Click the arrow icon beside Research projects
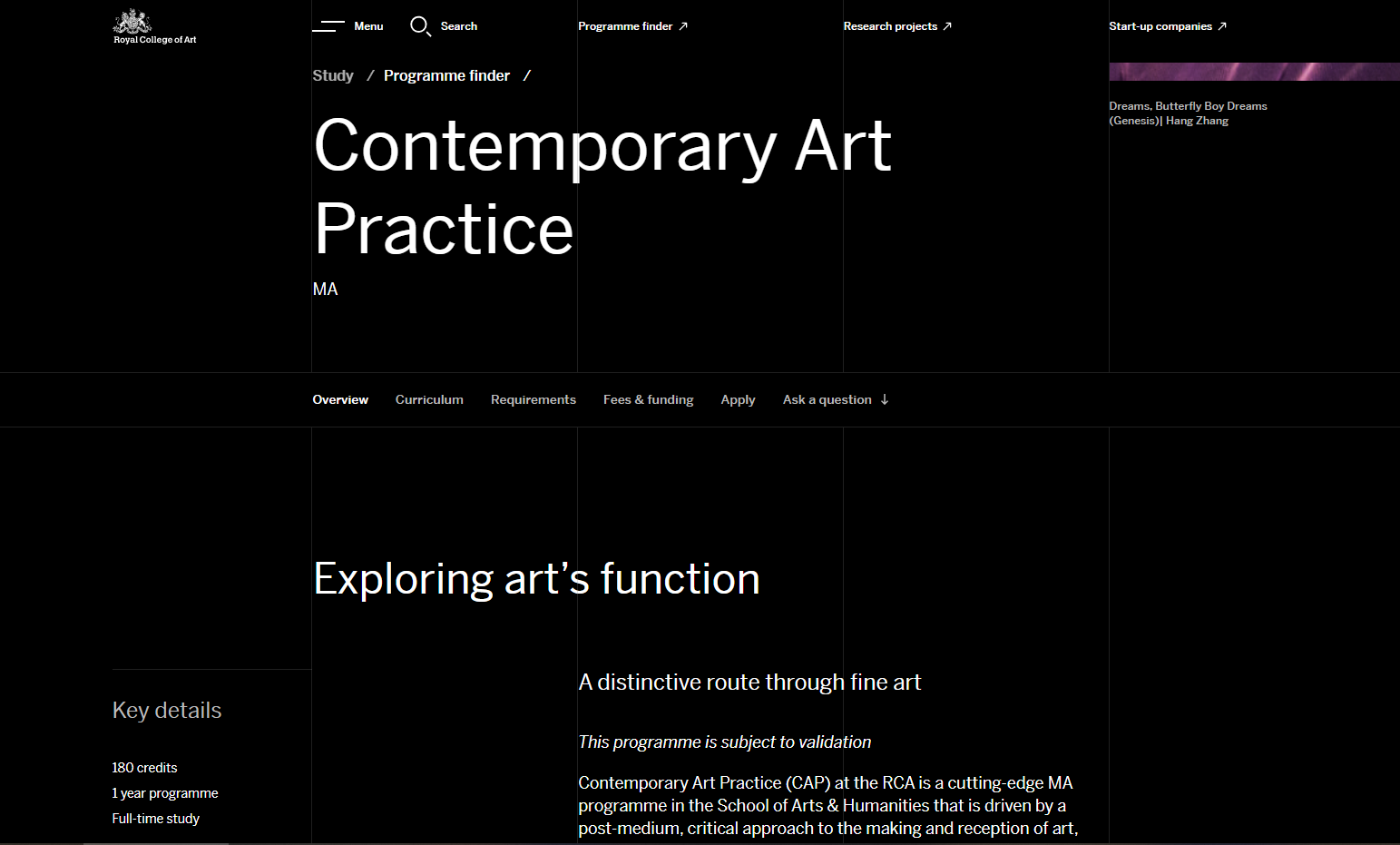This screenshot has width=1400, height=845. coord(947,26)
